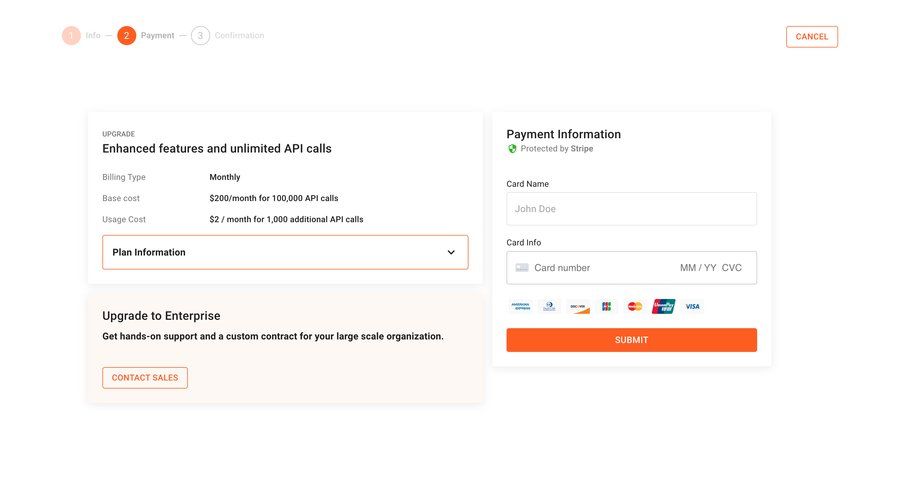Focus the Card Name input field

[631, 209]
